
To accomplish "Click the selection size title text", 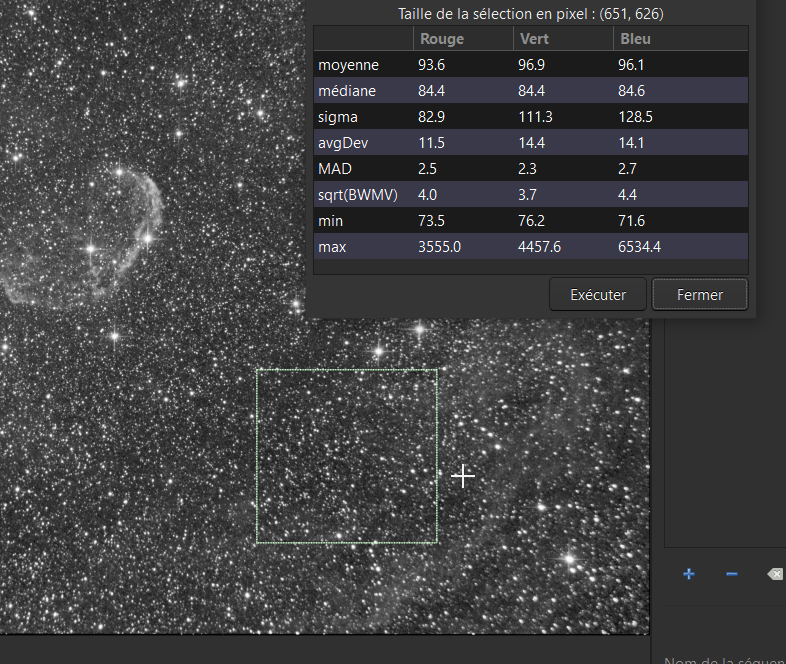I will tap(530, 14).
